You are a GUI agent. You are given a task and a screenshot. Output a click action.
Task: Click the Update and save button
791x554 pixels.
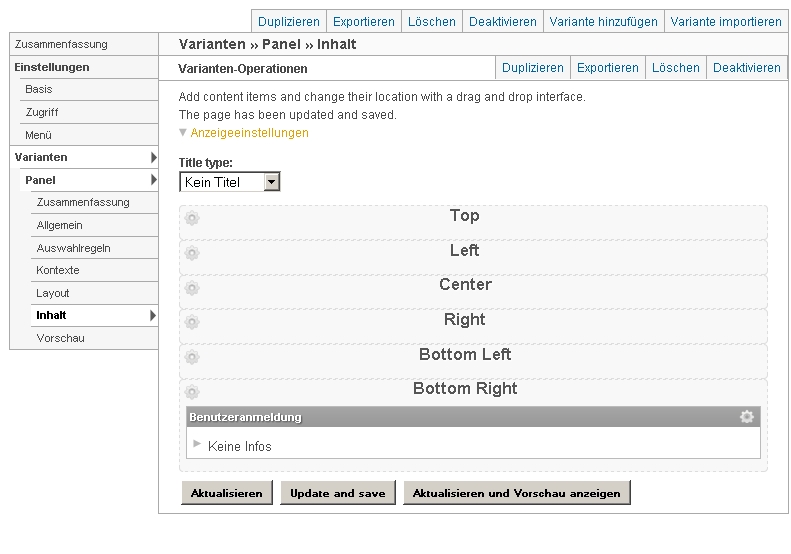pos(337,493)
